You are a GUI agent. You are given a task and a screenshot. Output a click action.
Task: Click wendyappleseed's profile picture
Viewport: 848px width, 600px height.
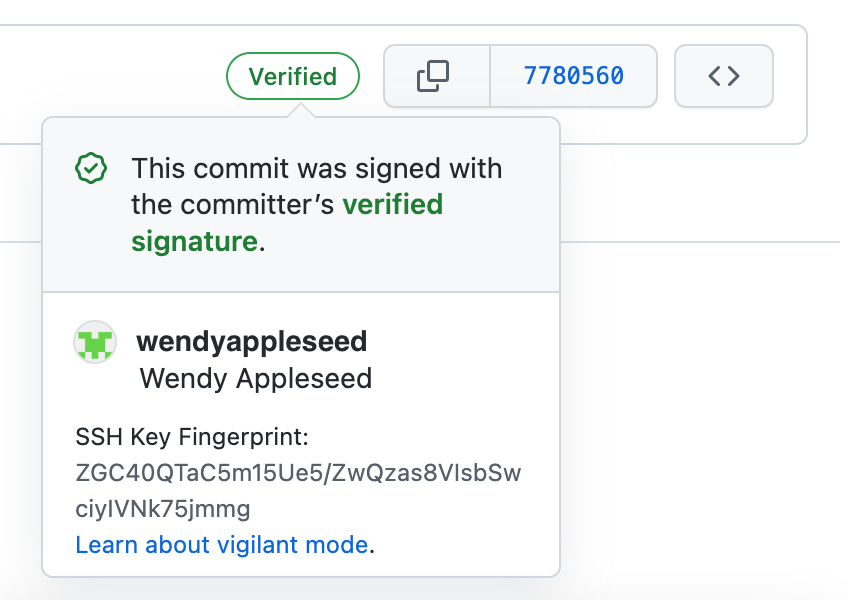[x=94, y=341]
